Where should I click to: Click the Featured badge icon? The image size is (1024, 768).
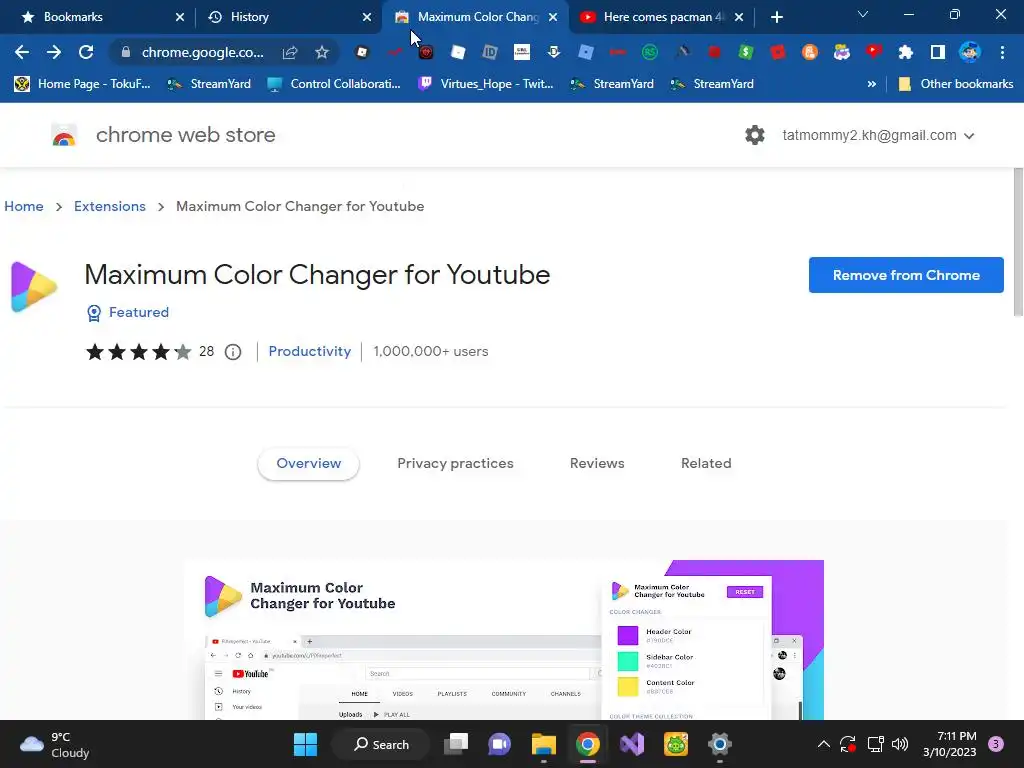tap(94, 313)
